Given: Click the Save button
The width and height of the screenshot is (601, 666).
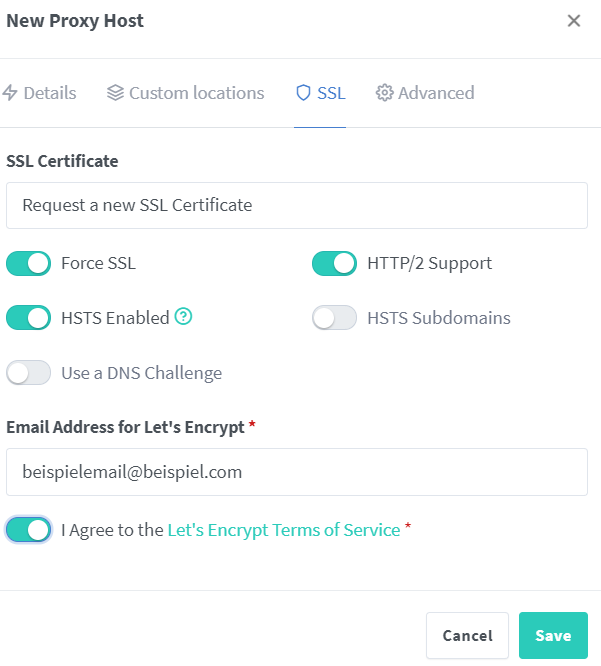Looking at the screenshot, I should [553, 635].
